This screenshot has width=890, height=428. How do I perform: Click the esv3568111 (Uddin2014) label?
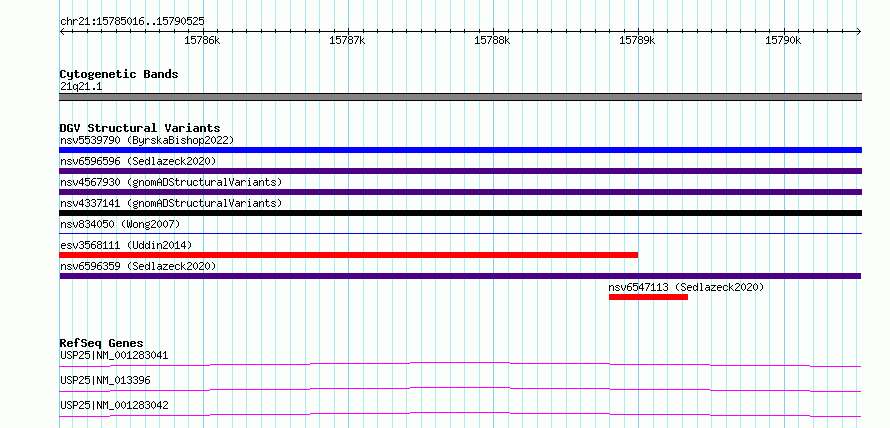coord(126,245)
